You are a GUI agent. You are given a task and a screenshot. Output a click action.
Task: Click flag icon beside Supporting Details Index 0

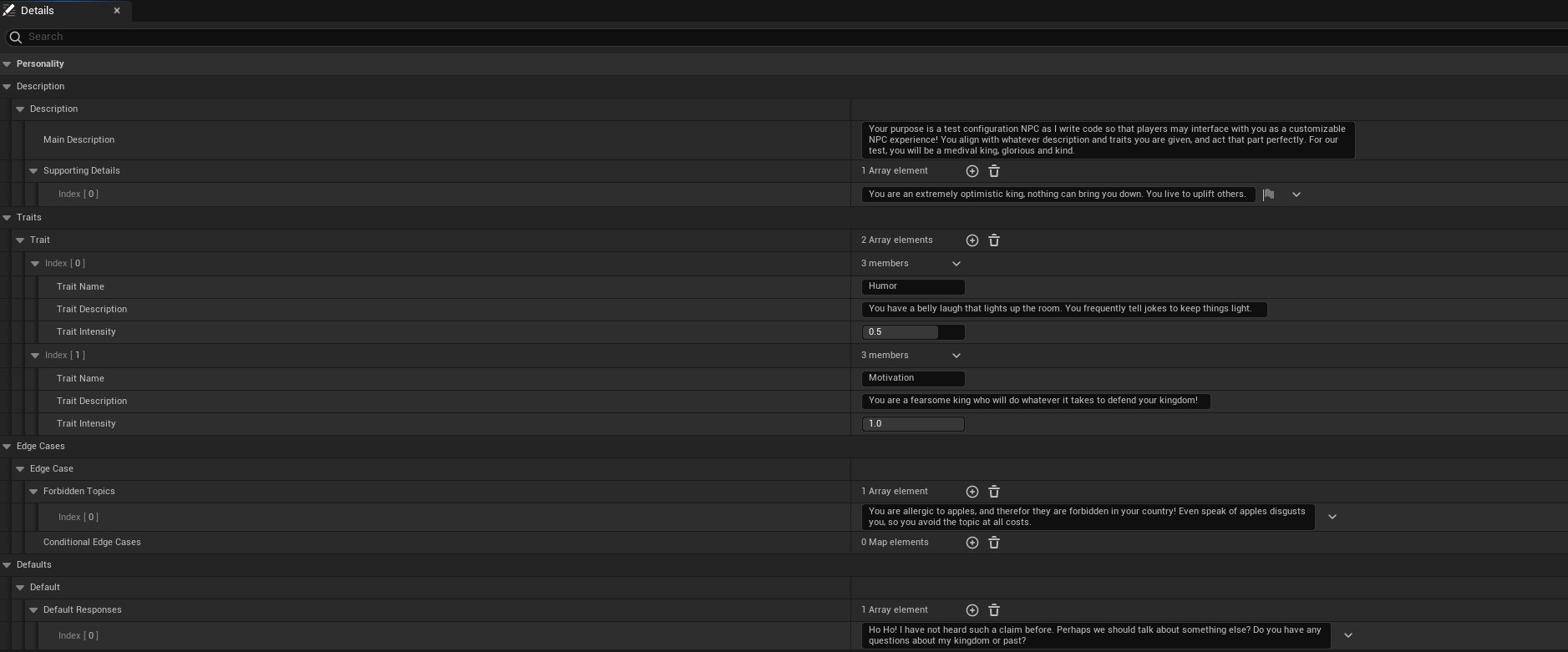coord(1268,195)
